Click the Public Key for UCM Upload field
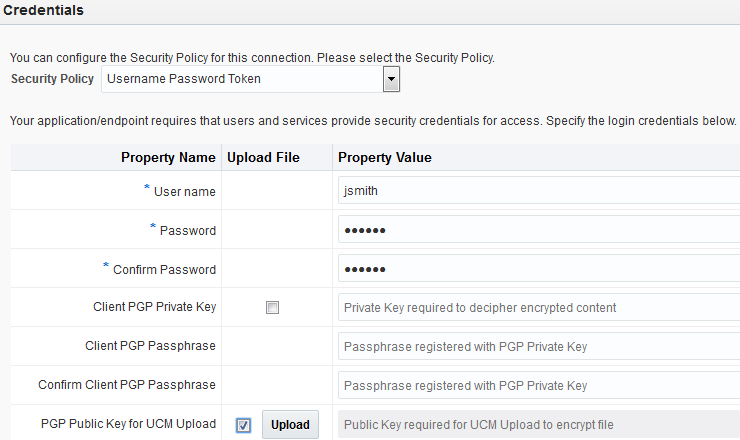 (x=539, y=424)
